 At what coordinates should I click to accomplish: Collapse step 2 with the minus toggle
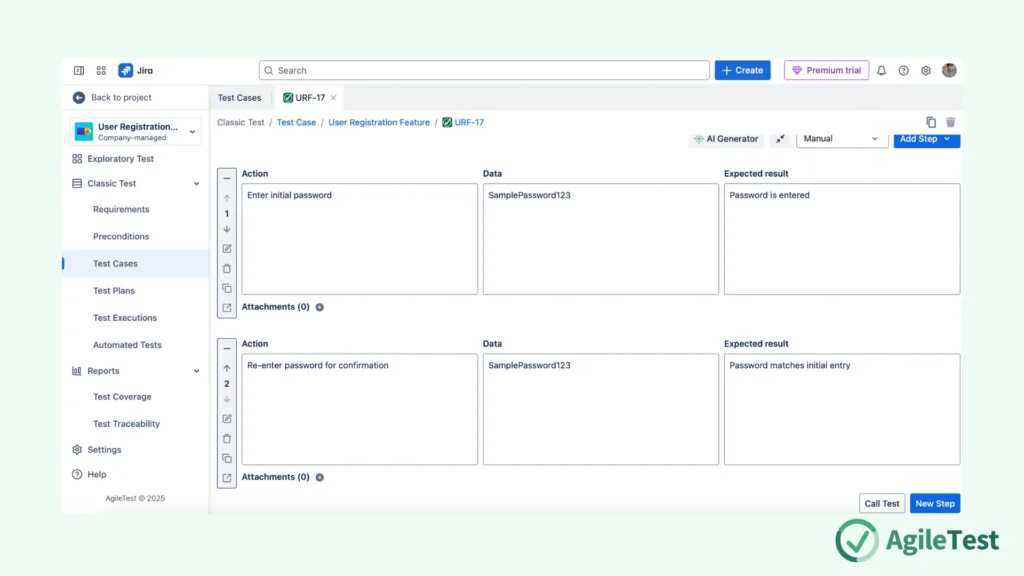coord(227,348)
